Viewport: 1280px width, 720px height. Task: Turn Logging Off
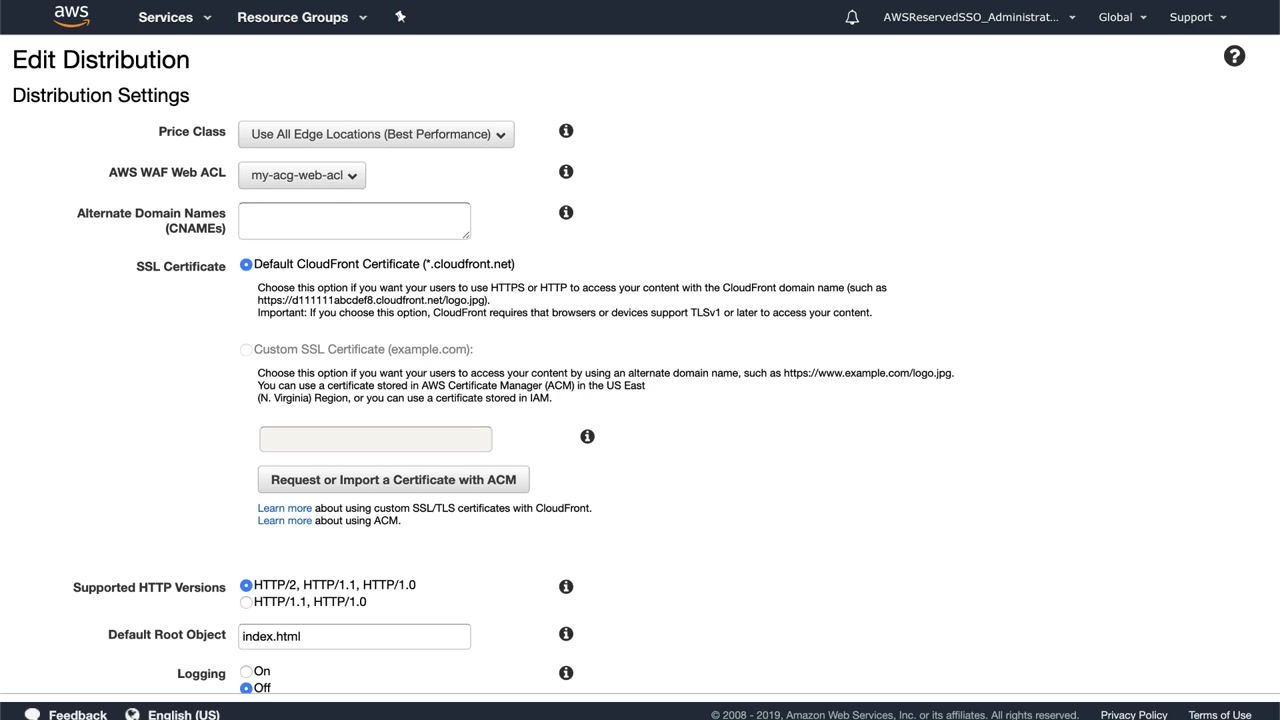[246, 688]
